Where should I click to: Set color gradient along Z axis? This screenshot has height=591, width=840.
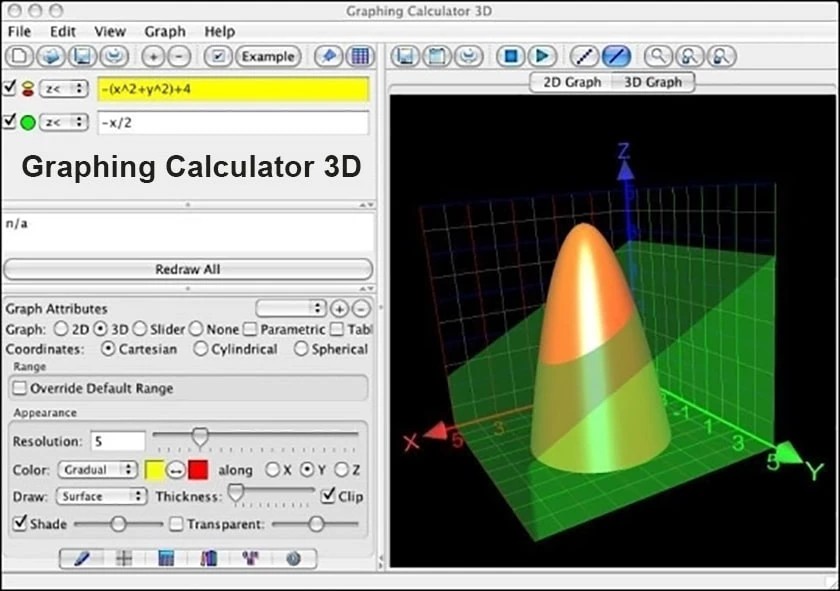(x=341, y=470)
